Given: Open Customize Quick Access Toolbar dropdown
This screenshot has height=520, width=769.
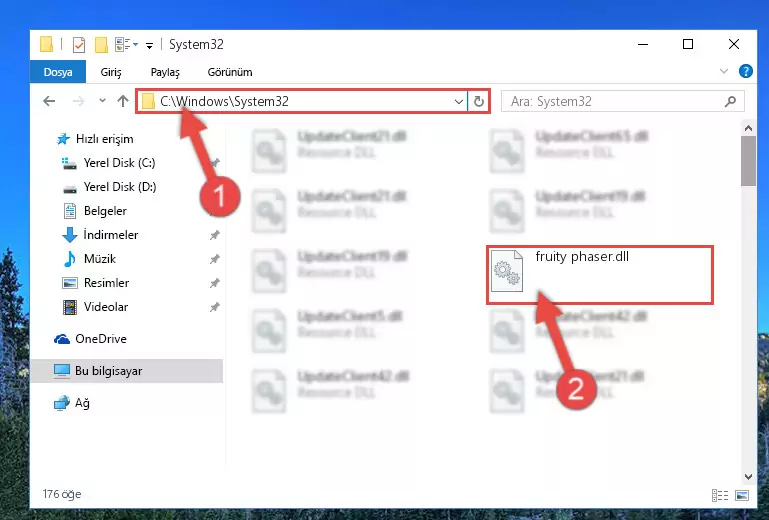Looking at the screenshot, I should (149, 46).
